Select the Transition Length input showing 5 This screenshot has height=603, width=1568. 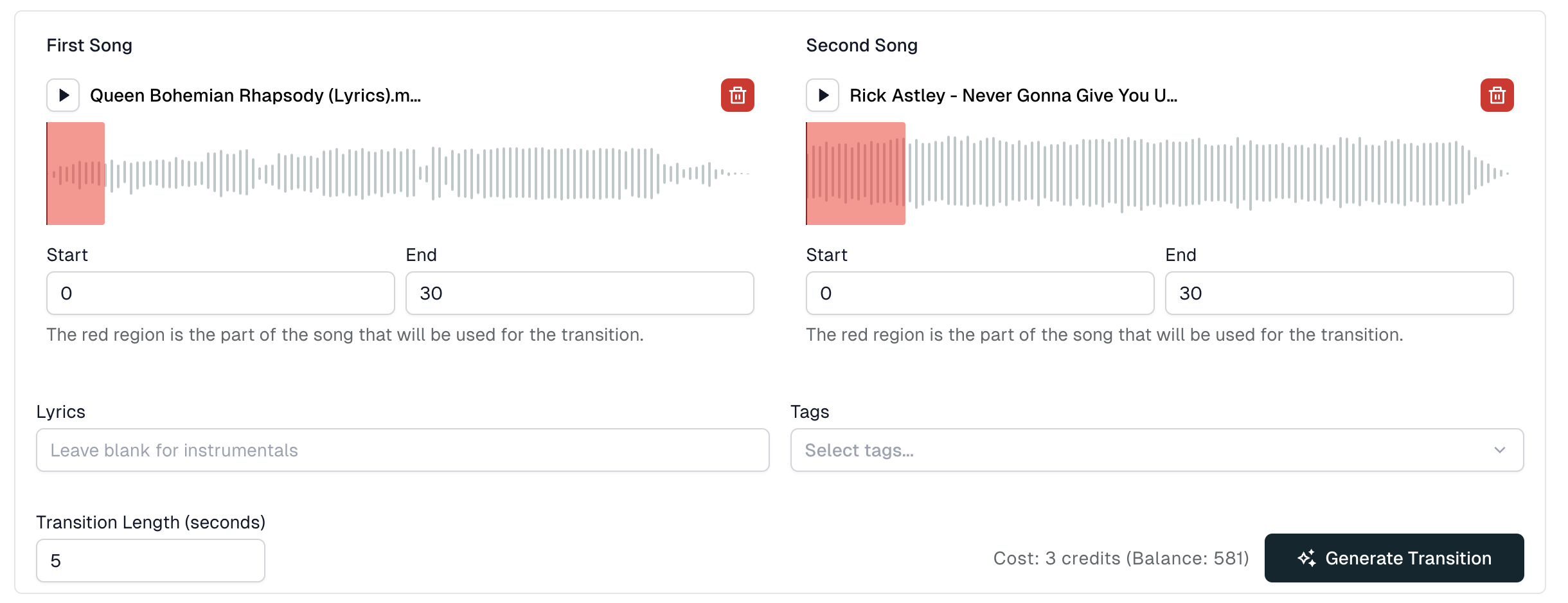coord(150,560)
